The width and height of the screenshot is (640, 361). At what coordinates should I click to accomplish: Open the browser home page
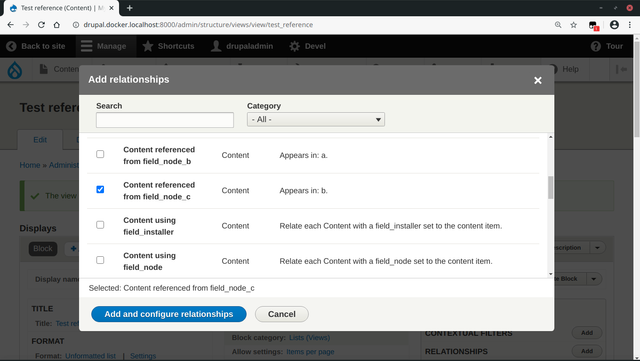pyautogui.click(x=57, y=25)
